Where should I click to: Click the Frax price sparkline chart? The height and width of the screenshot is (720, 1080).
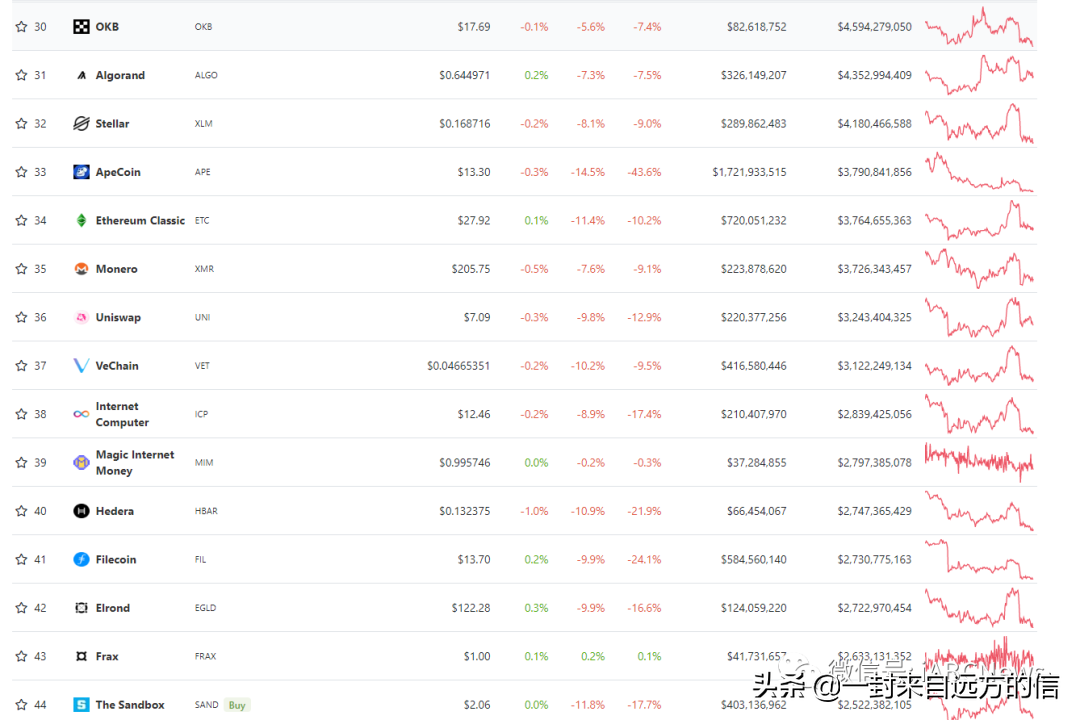[x=978, y=656]
